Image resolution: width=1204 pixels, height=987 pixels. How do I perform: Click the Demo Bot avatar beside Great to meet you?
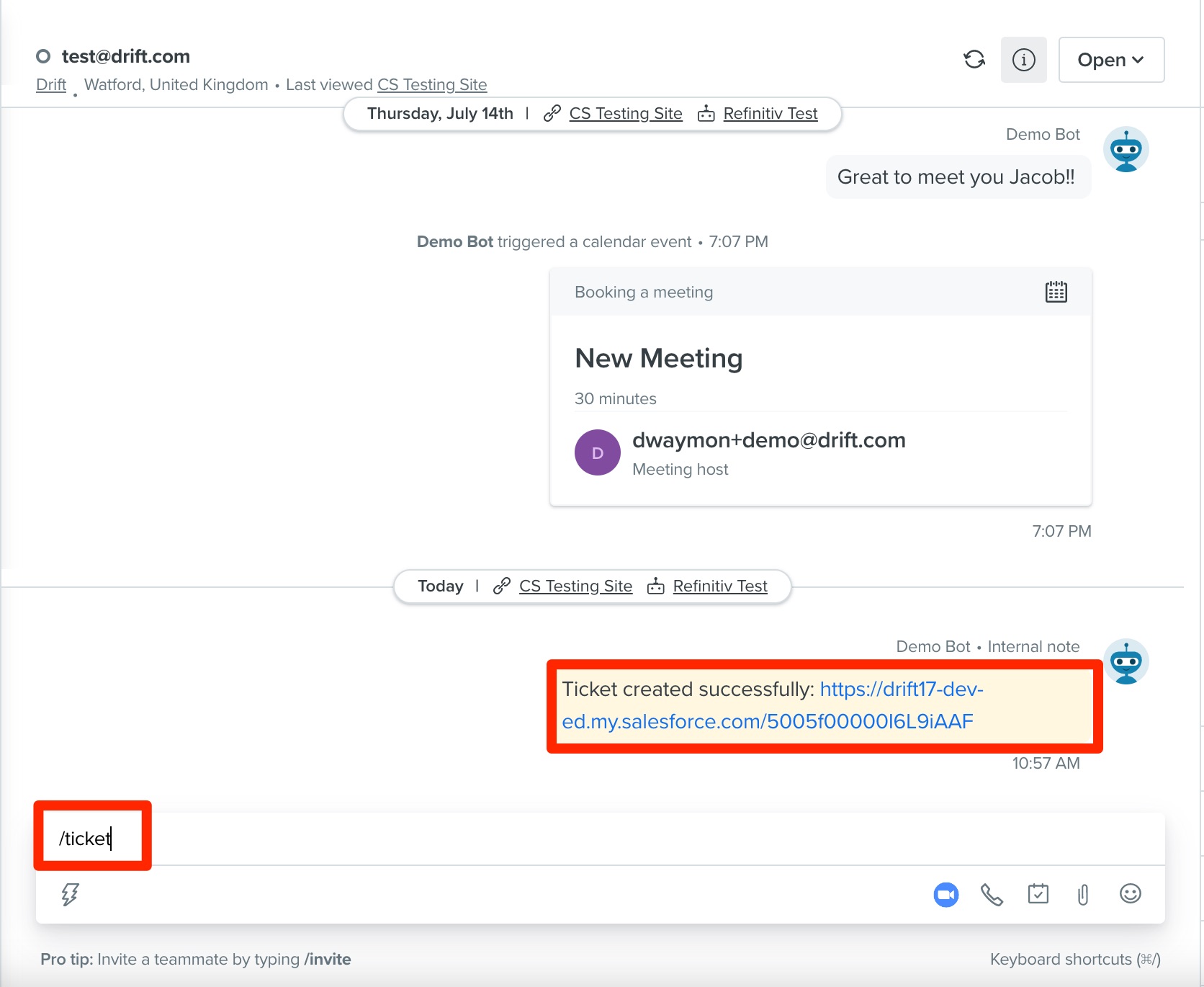pyautogui.click(x=1126, y=150)
